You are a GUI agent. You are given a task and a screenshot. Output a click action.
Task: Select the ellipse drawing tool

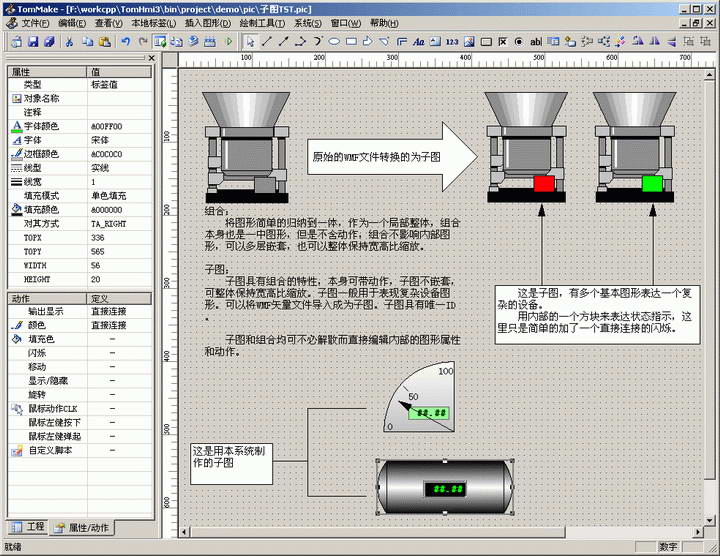334,42
